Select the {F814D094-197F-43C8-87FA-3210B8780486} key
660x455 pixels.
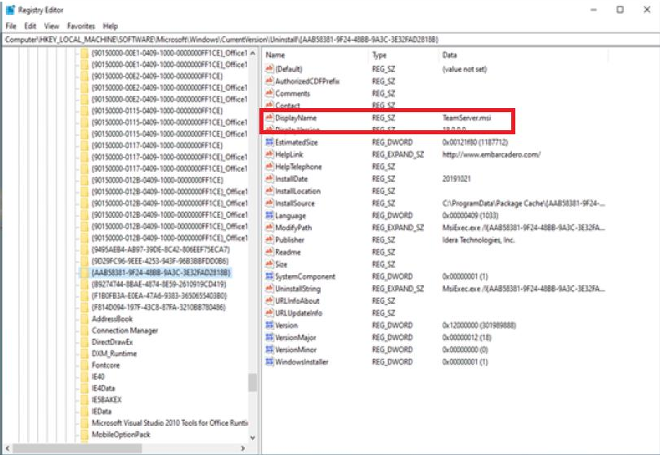[x=159, y=307]
